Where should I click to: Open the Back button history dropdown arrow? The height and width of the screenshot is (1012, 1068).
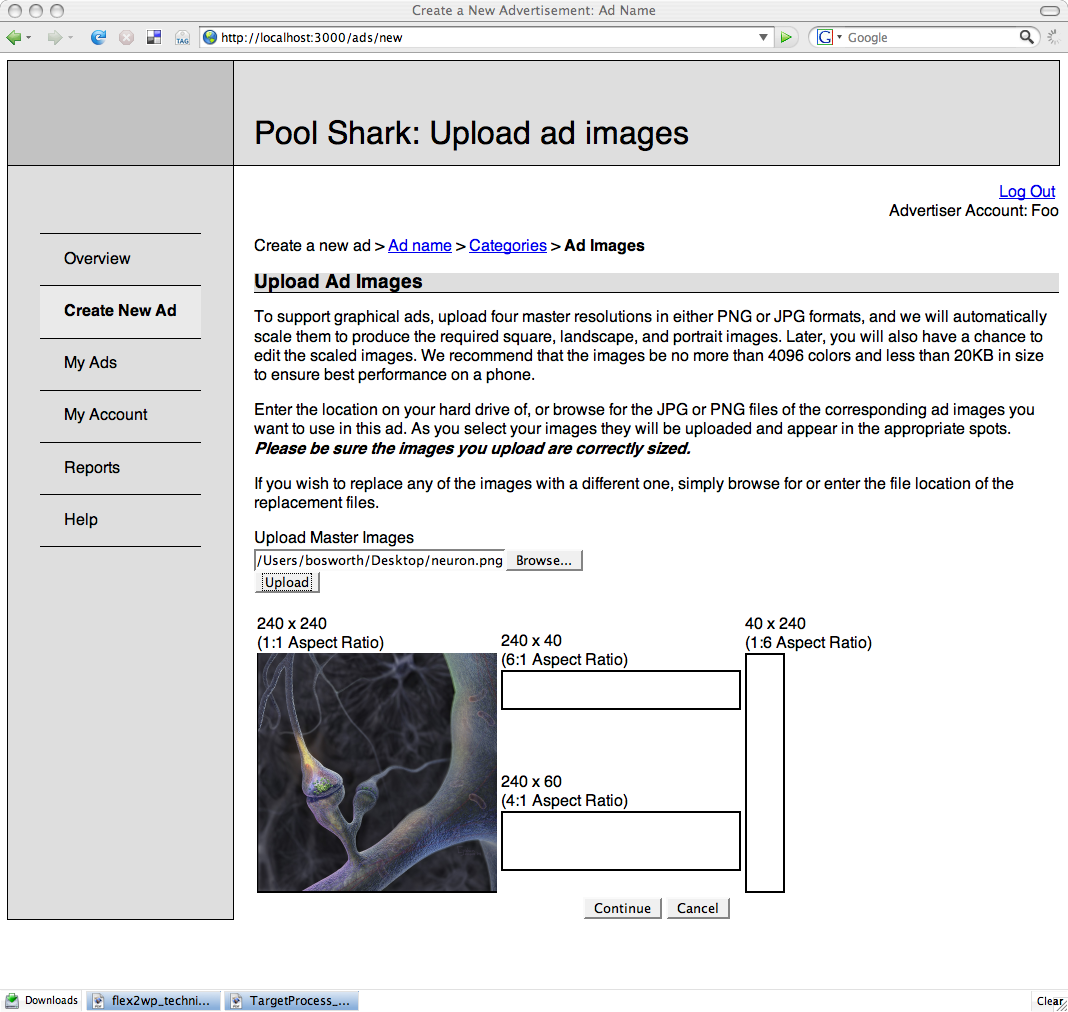pyautogui.click(x=29, y=37)
